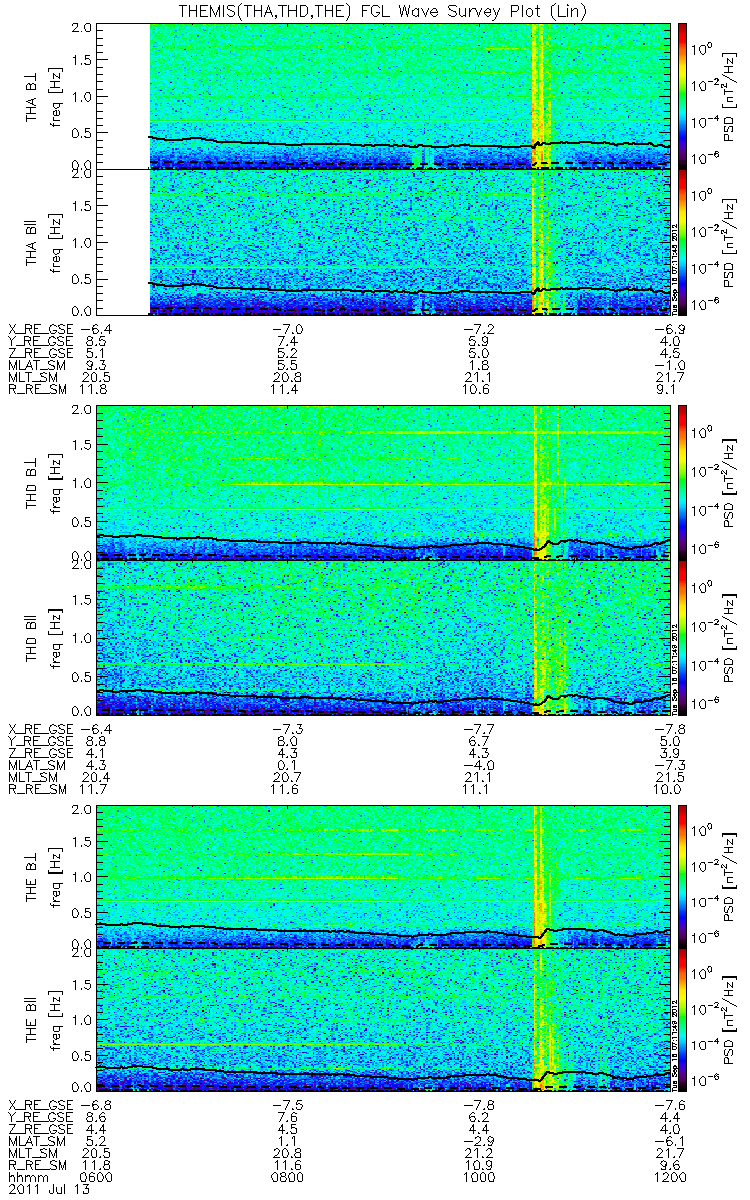Click the ephemeris value "-7.0"
The height and width of the screenshot is (1200, 750).
pos(286,329)
